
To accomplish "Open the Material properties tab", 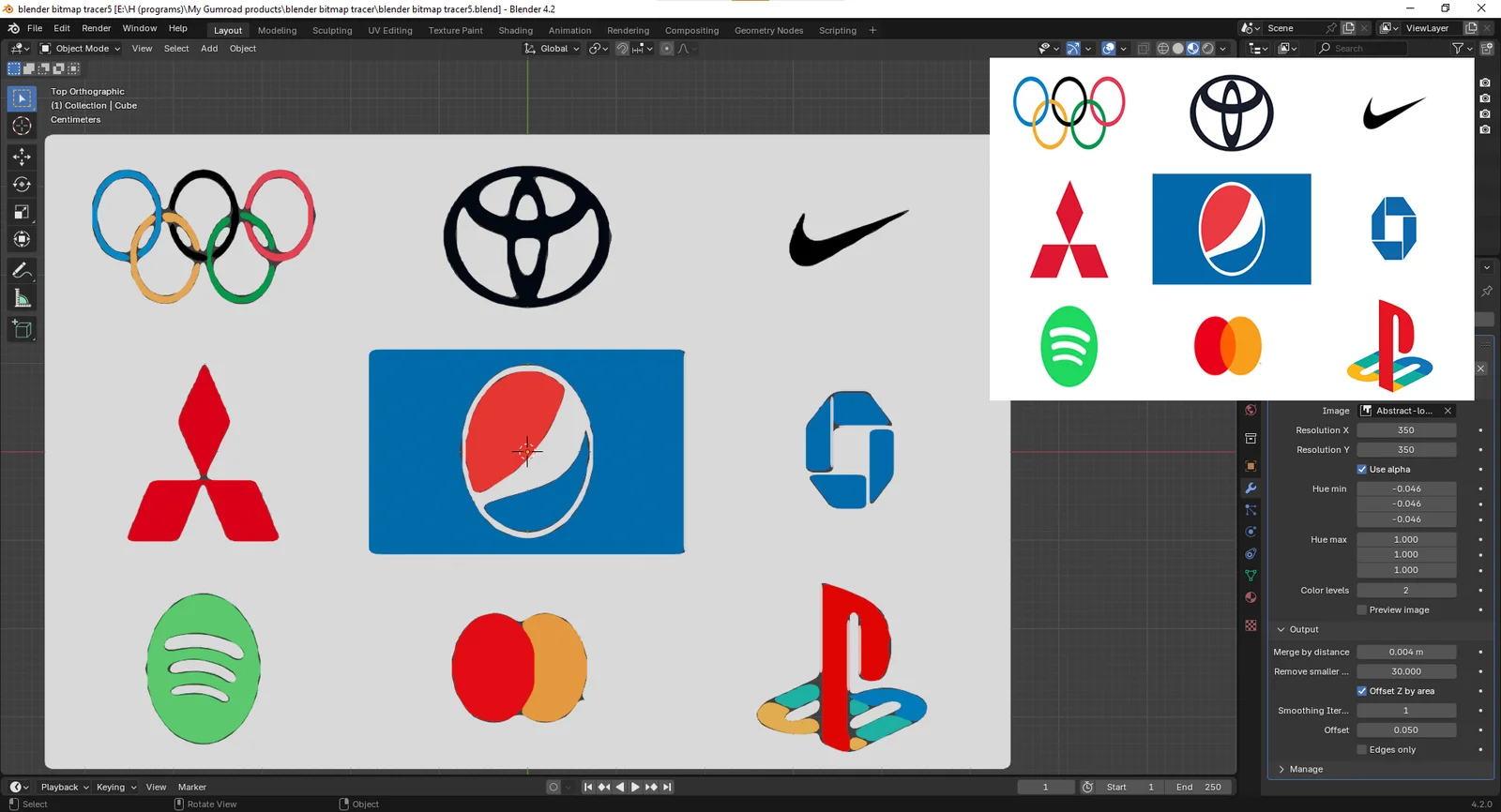I will click(1251, 597).
